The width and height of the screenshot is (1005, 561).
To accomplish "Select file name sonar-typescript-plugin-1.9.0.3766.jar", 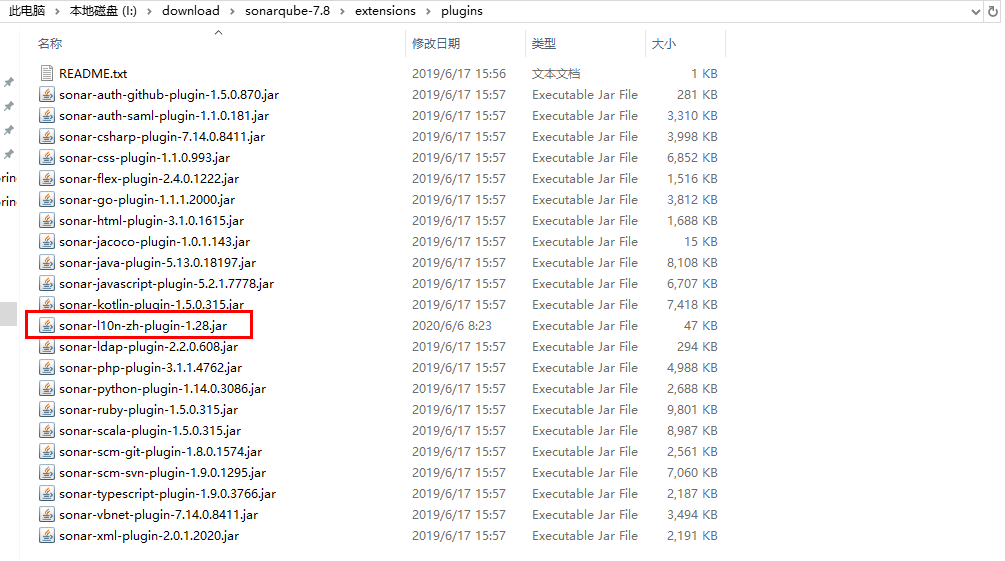I will tap(167, 494).
